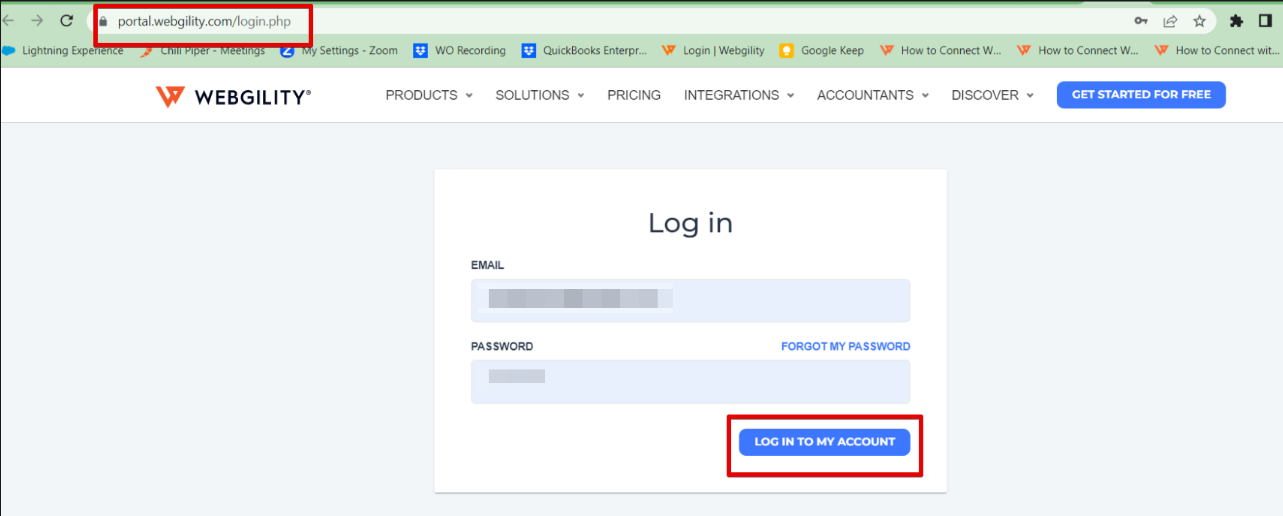
Task: Open the QuickBooks Enterpr... bookmark
Action: click(x=583, y=50)
